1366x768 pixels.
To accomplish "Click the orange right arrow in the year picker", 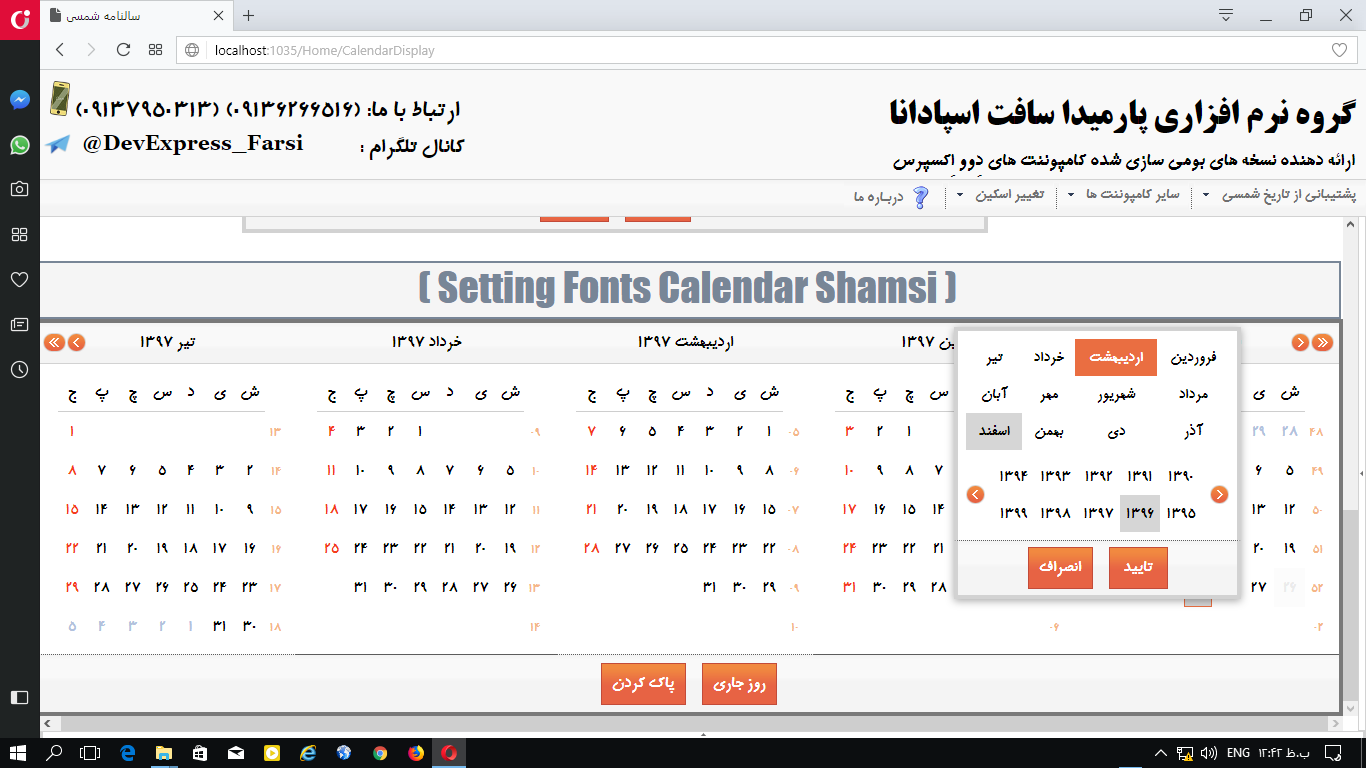I will click(x=1218, y=494).
